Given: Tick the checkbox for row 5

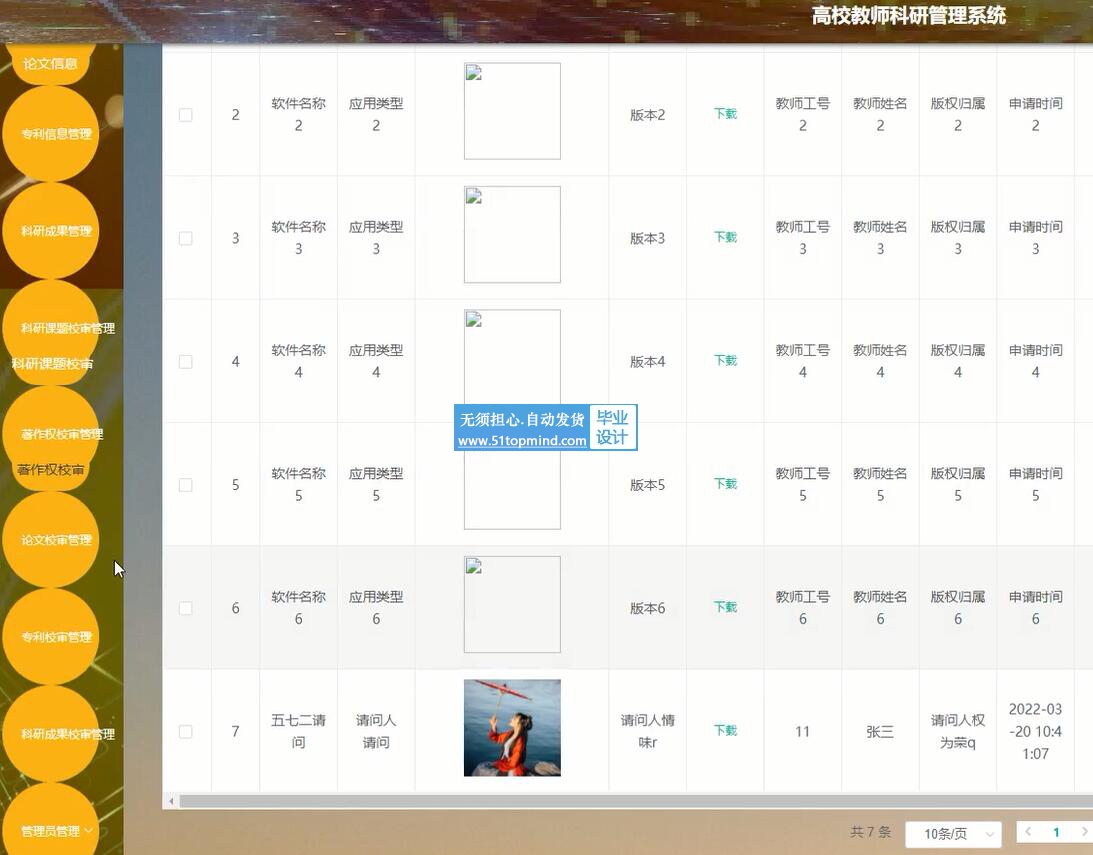Looking at the screenshot, I should pyautogui.click(x=185, y=485).
